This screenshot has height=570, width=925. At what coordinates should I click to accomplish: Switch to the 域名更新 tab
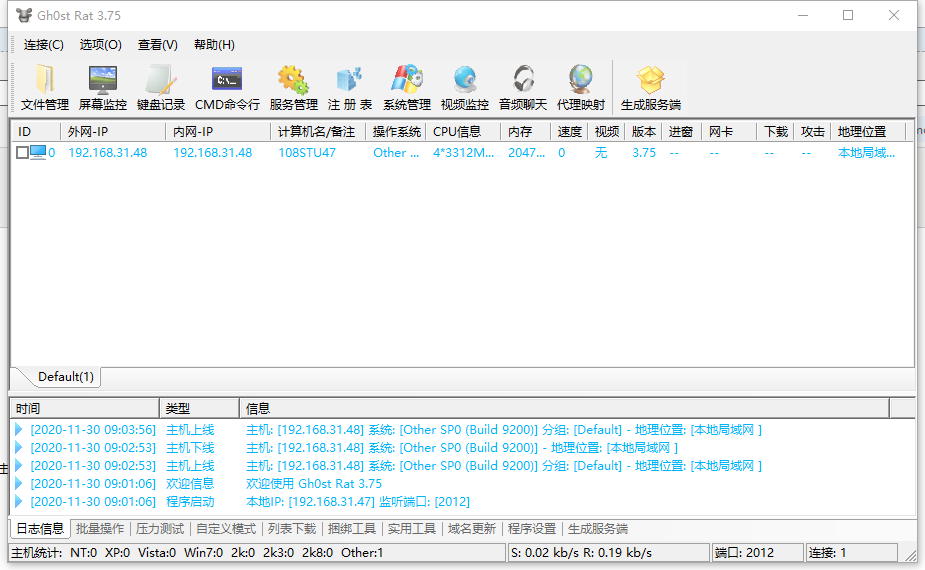[472, 529]
